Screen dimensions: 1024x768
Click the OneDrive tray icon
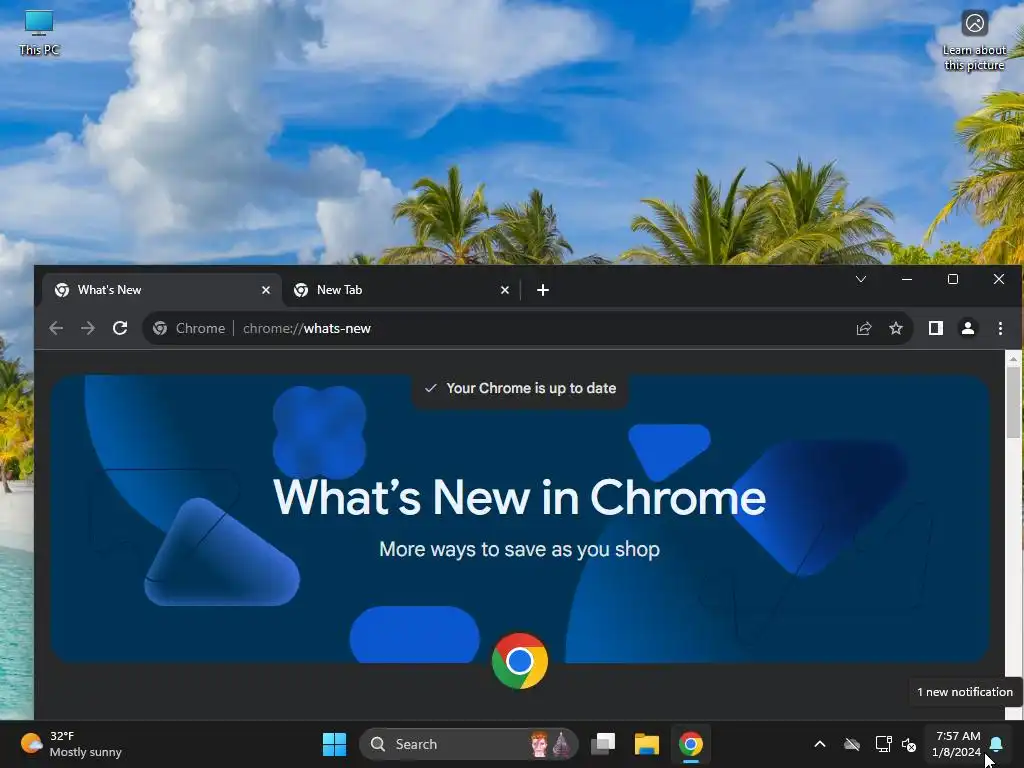(x=852, y=744)
